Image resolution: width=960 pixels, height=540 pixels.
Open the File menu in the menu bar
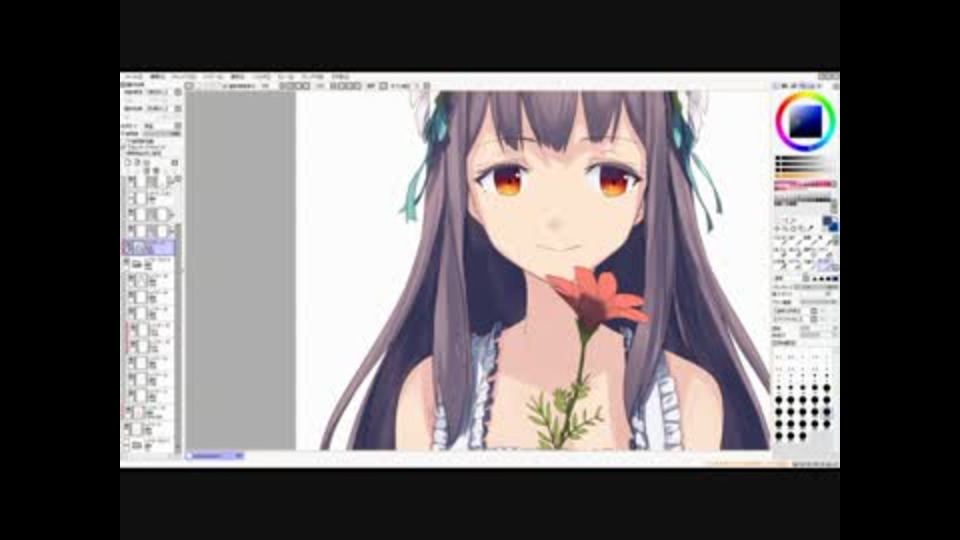tap(133, 77)
